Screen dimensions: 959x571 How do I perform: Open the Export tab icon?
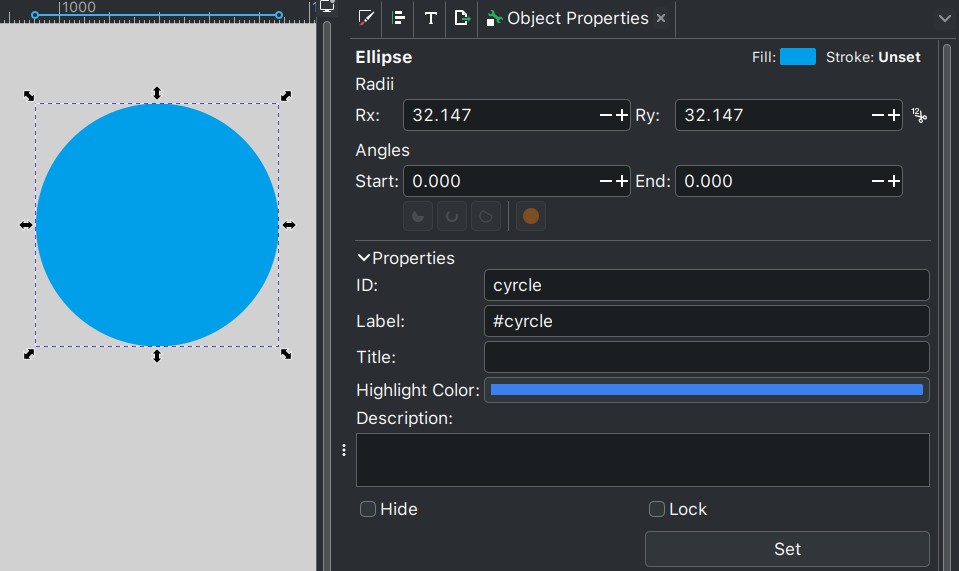pos(462,18)
